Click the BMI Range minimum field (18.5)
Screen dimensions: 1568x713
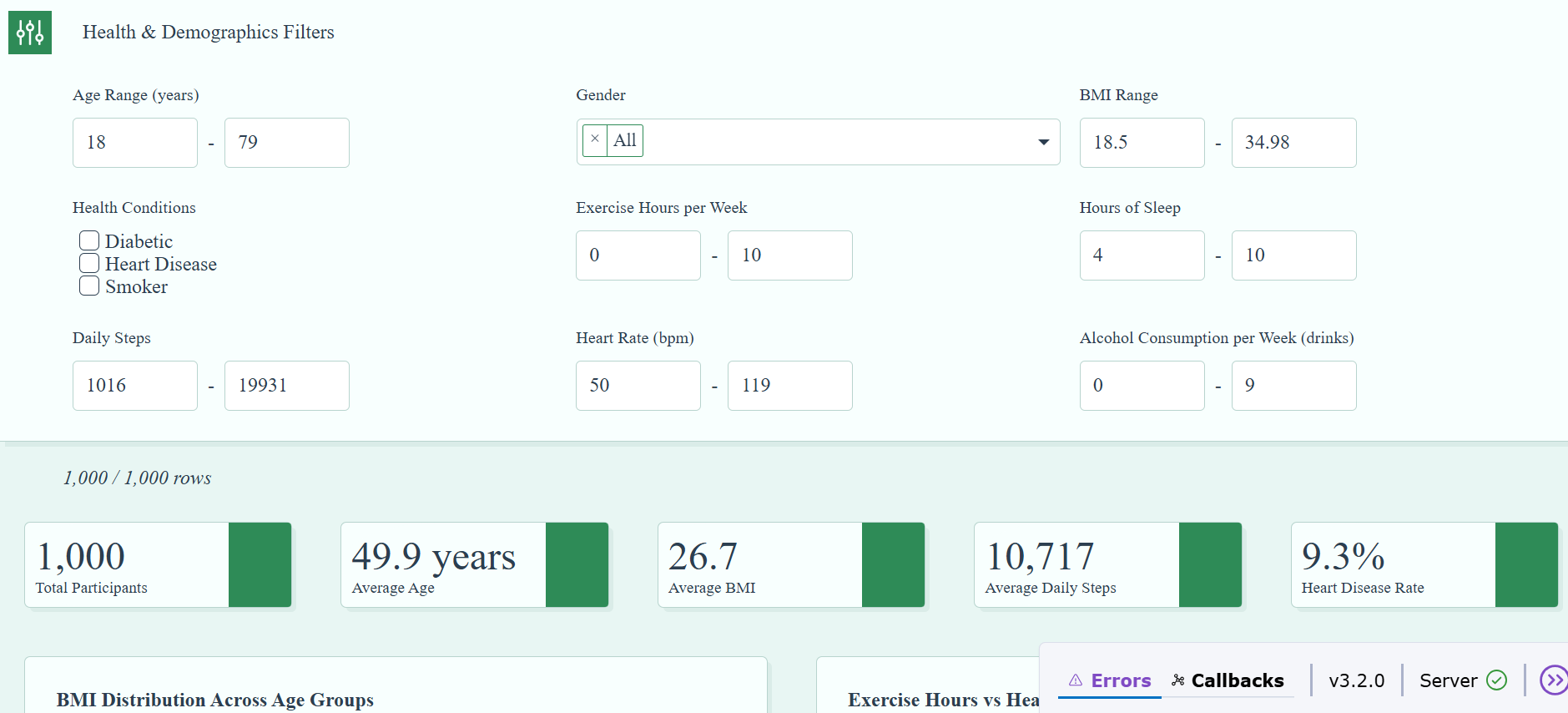[1142, 143]
